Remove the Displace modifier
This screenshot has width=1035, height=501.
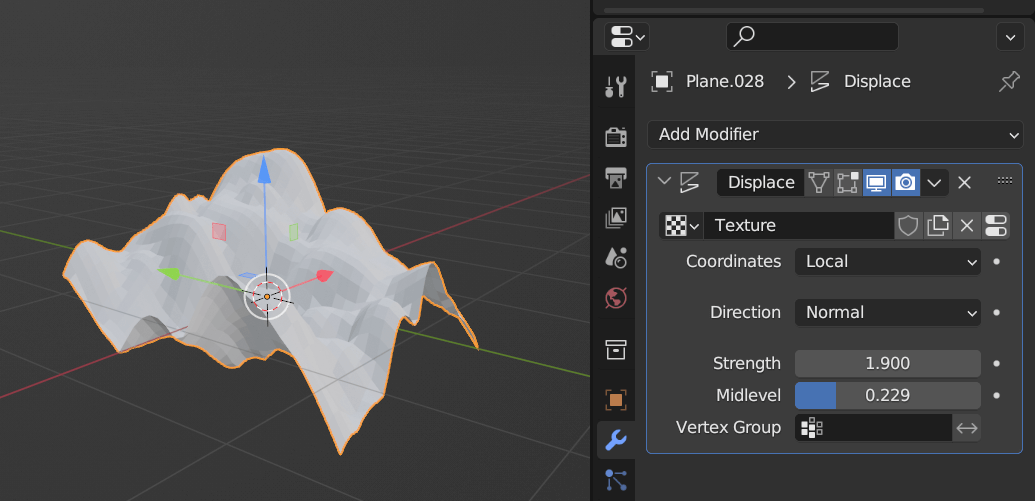pyautogui.click(x=964, y=183)
